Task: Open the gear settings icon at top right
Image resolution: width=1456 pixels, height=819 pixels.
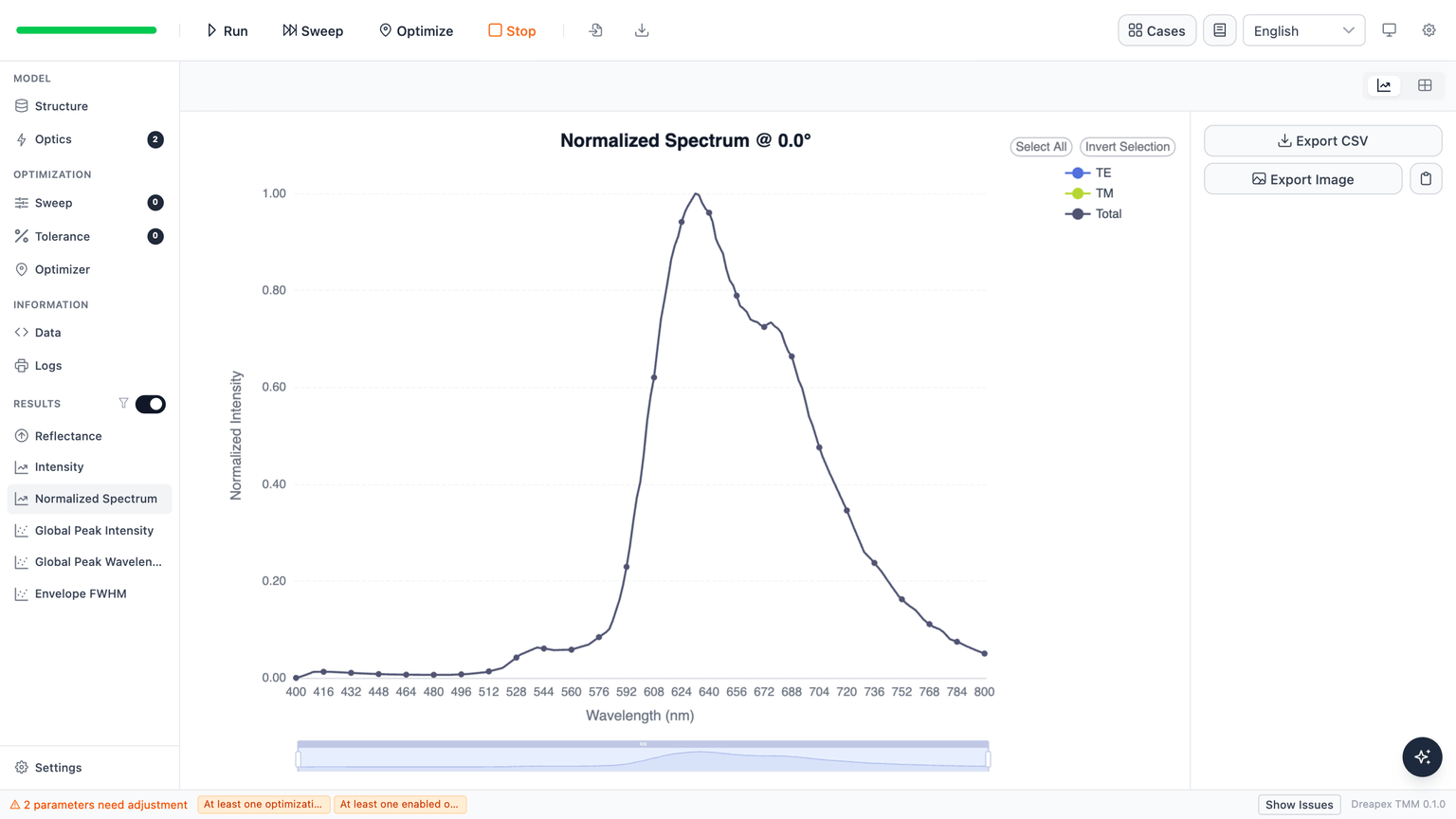Action: tap(1429, 30)
